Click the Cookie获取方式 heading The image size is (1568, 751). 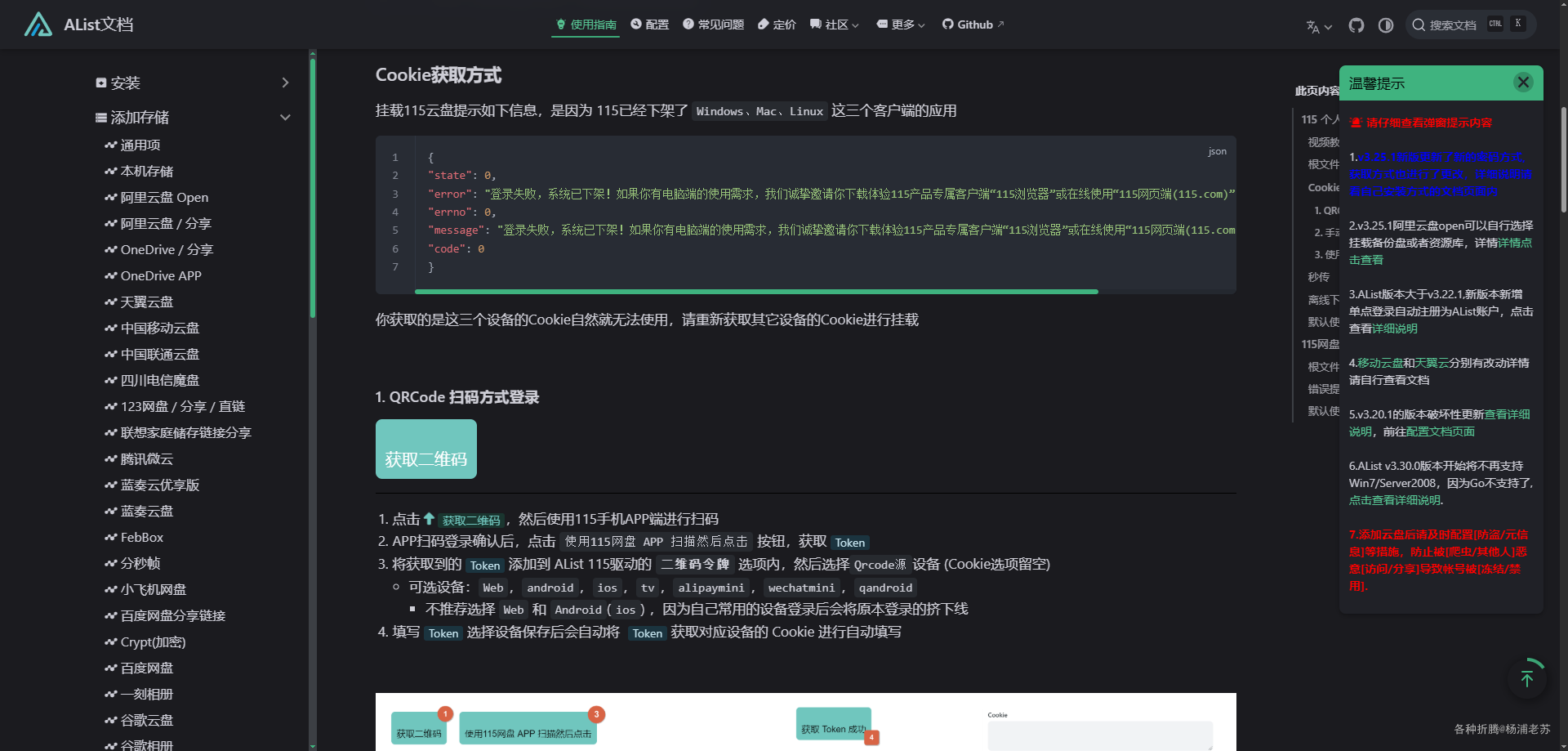[439, 75]
